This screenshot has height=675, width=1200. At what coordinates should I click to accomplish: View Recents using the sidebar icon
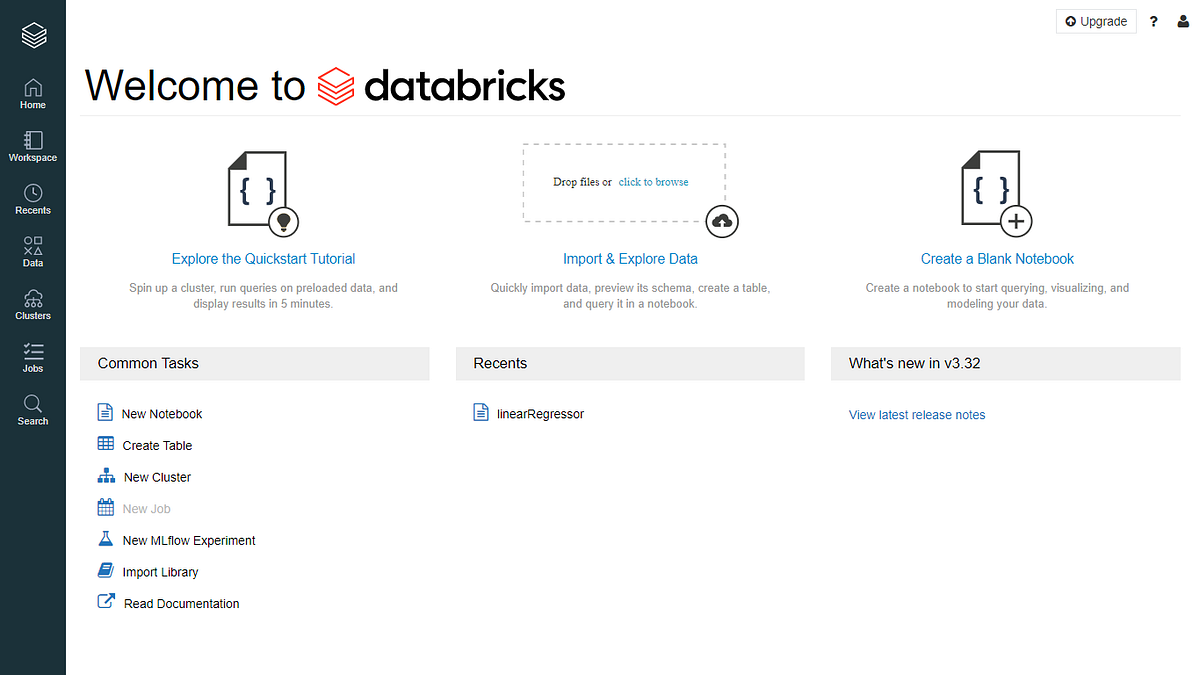click(x=33, y=200)
